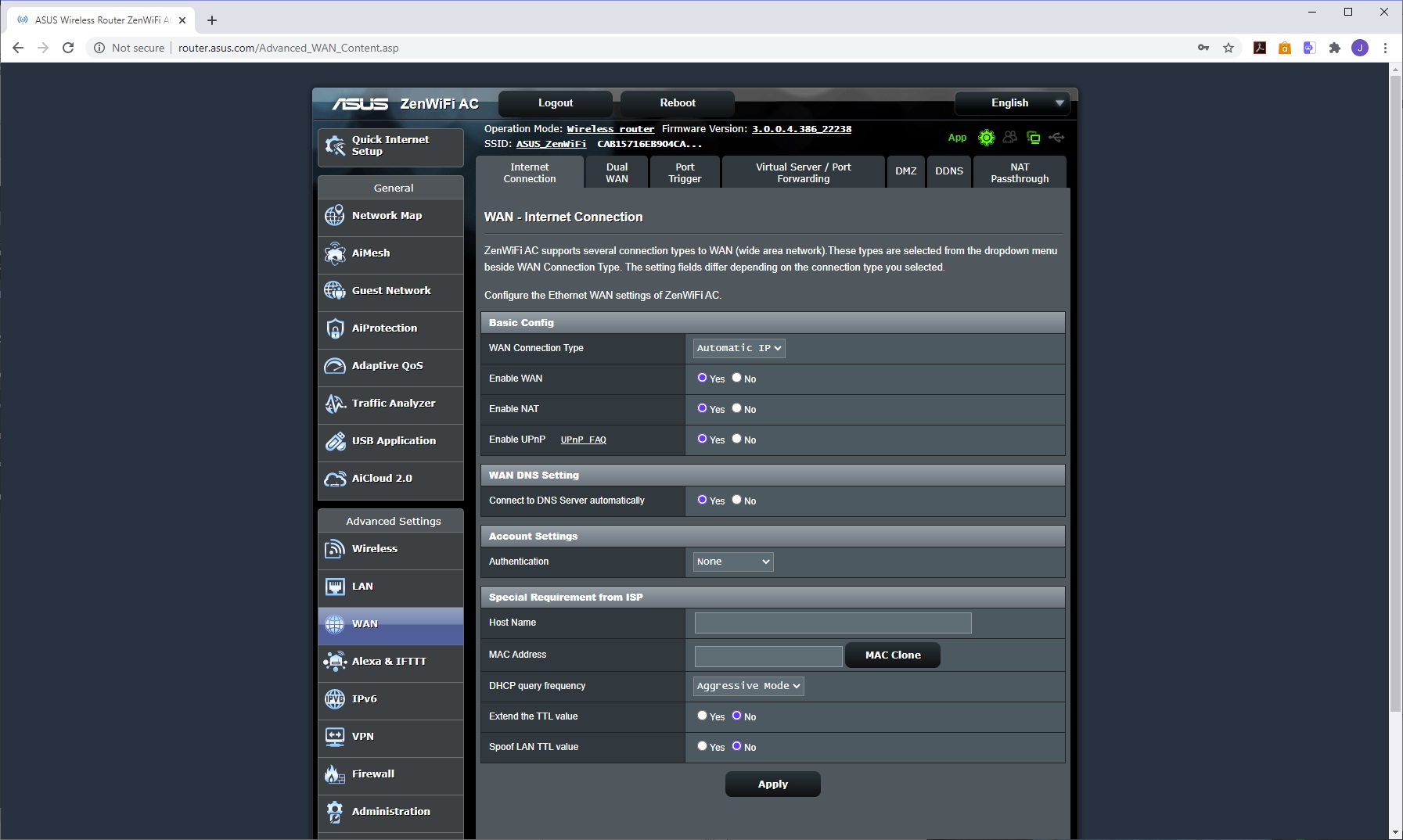Open the DDNS tab
The image size is (1403, 840).
click(x=948, y=171)
